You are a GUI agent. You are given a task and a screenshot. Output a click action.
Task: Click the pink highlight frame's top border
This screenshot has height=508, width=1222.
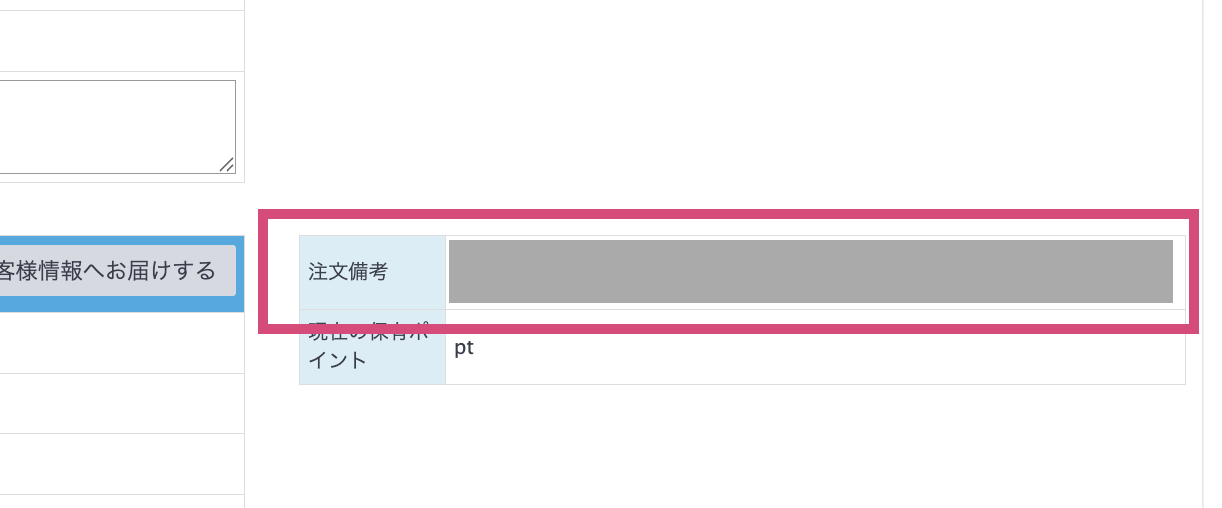(728, 213)
